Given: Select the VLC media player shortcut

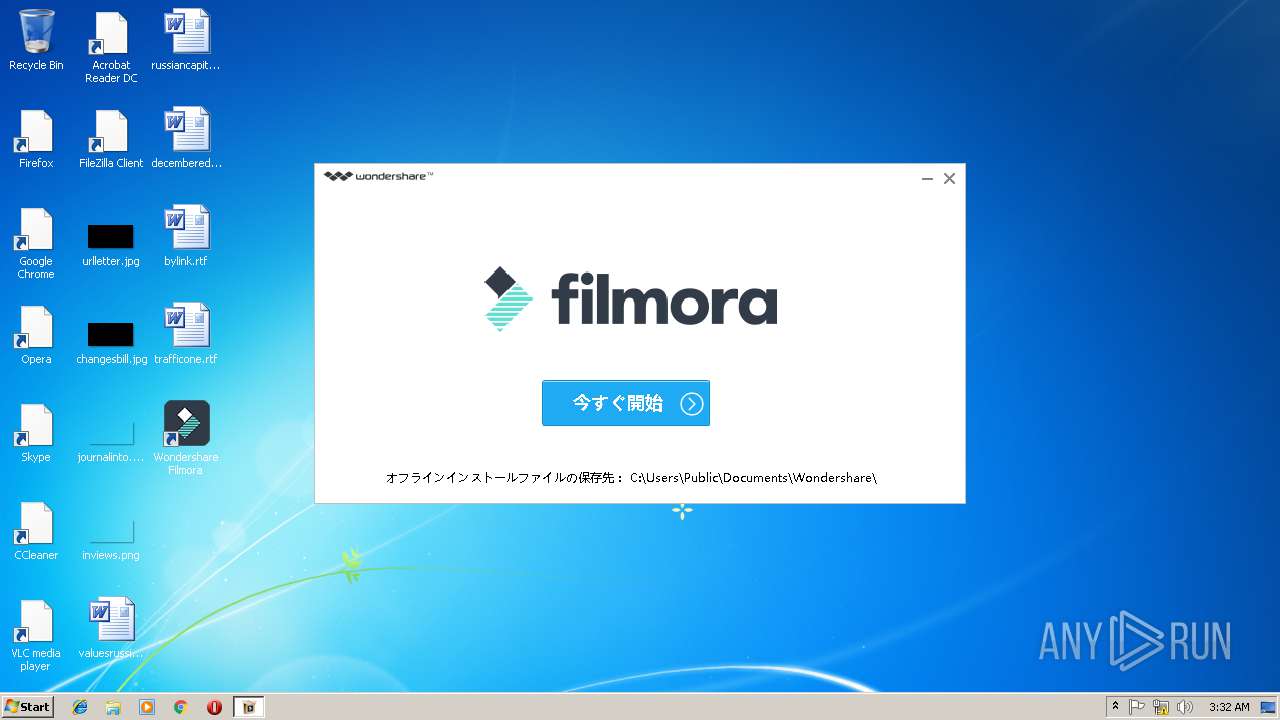Looking at the screenshot, I should (36, 635).
